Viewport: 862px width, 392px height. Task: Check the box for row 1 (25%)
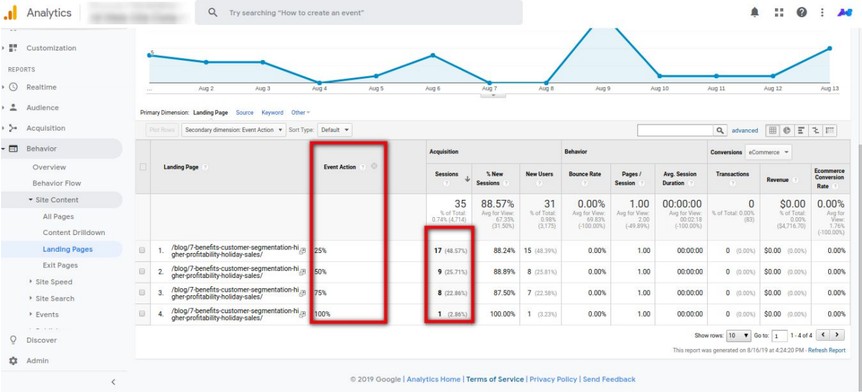(x=142, y=250)
